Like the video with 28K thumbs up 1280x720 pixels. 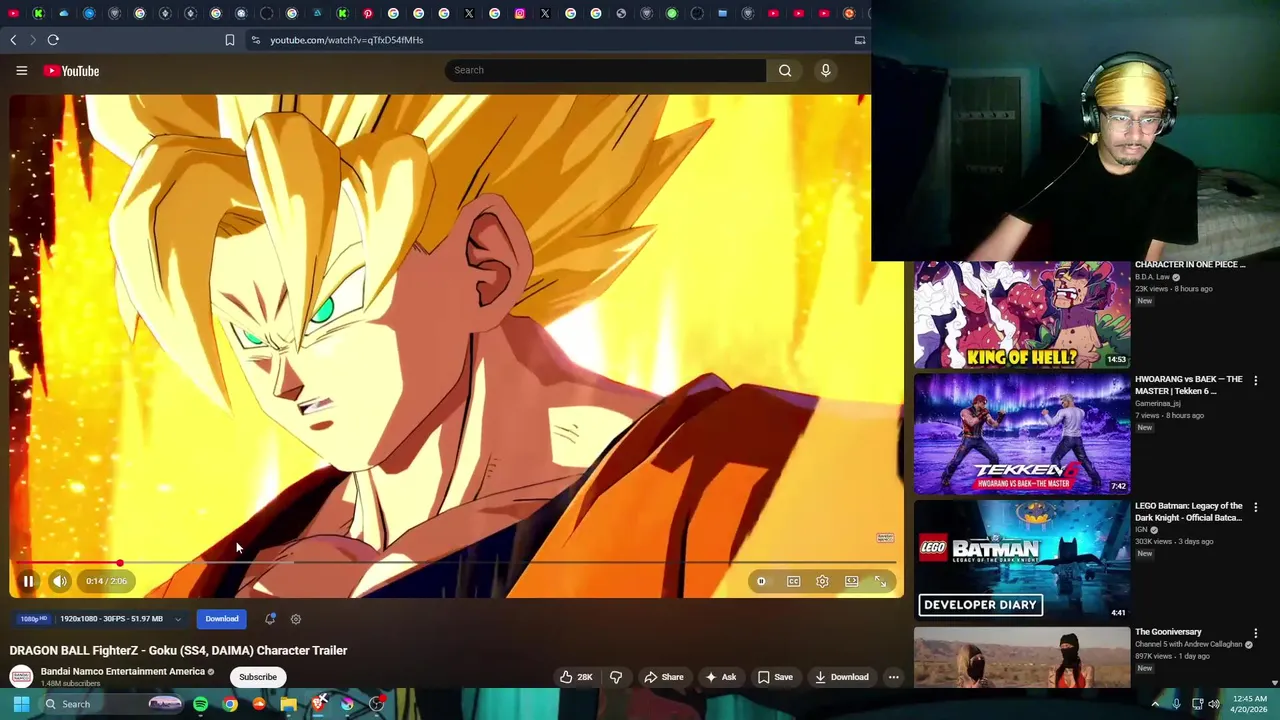click(576, 677)
